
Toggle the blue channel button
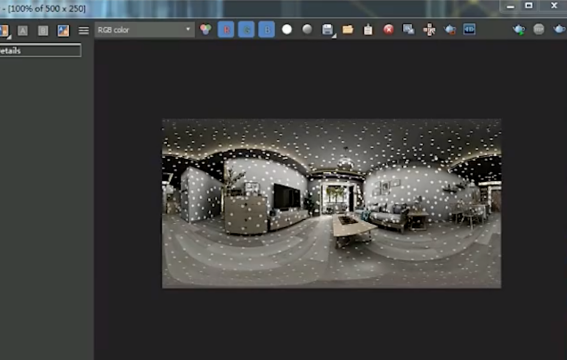tap(267, 30)
